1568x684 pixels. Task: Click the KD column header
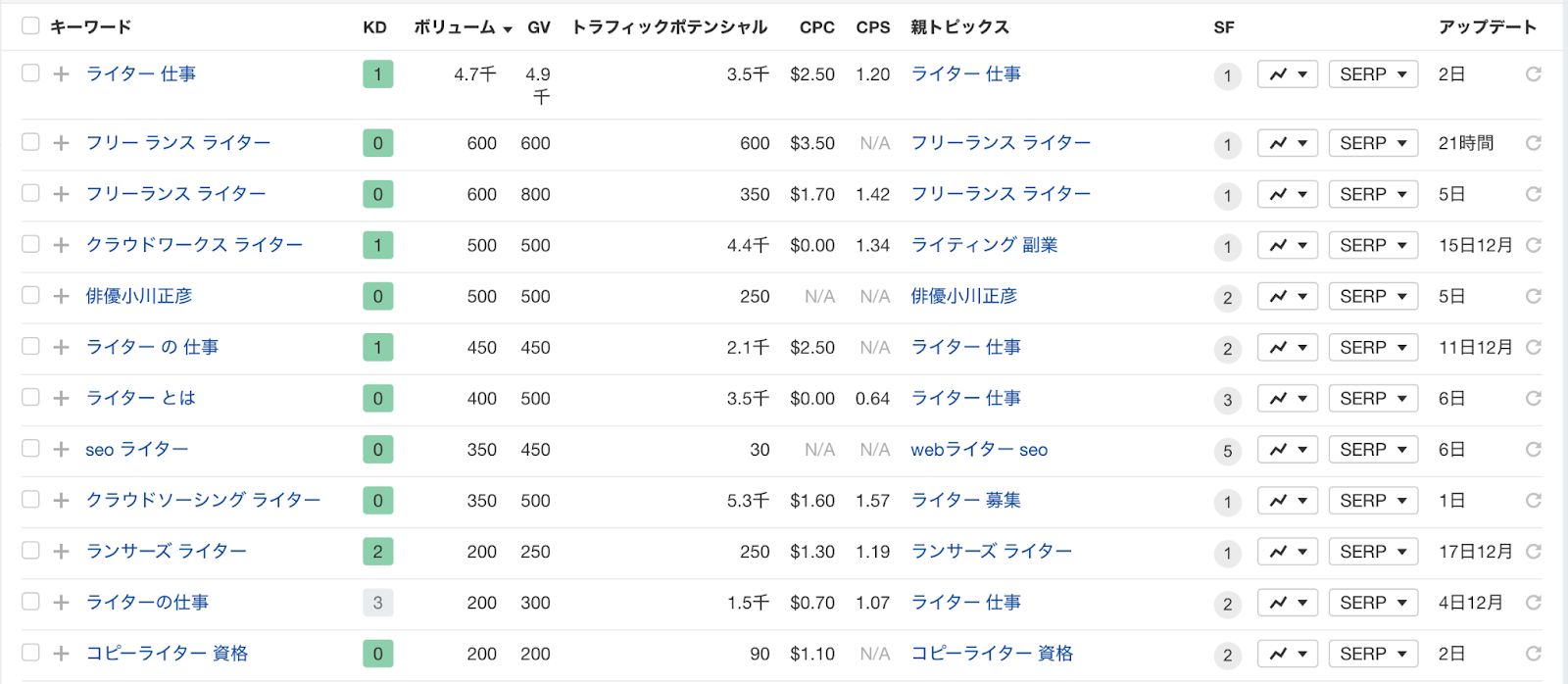374,27
